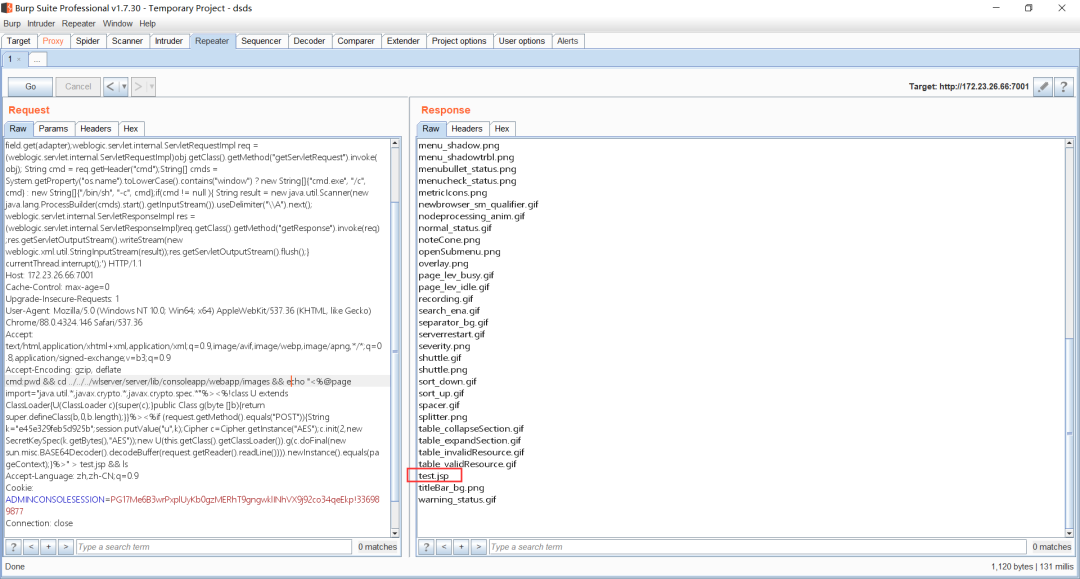
Task: Open the Repeater help question-mark icon
Action: pyautogui.click(x=1063, y=87)
